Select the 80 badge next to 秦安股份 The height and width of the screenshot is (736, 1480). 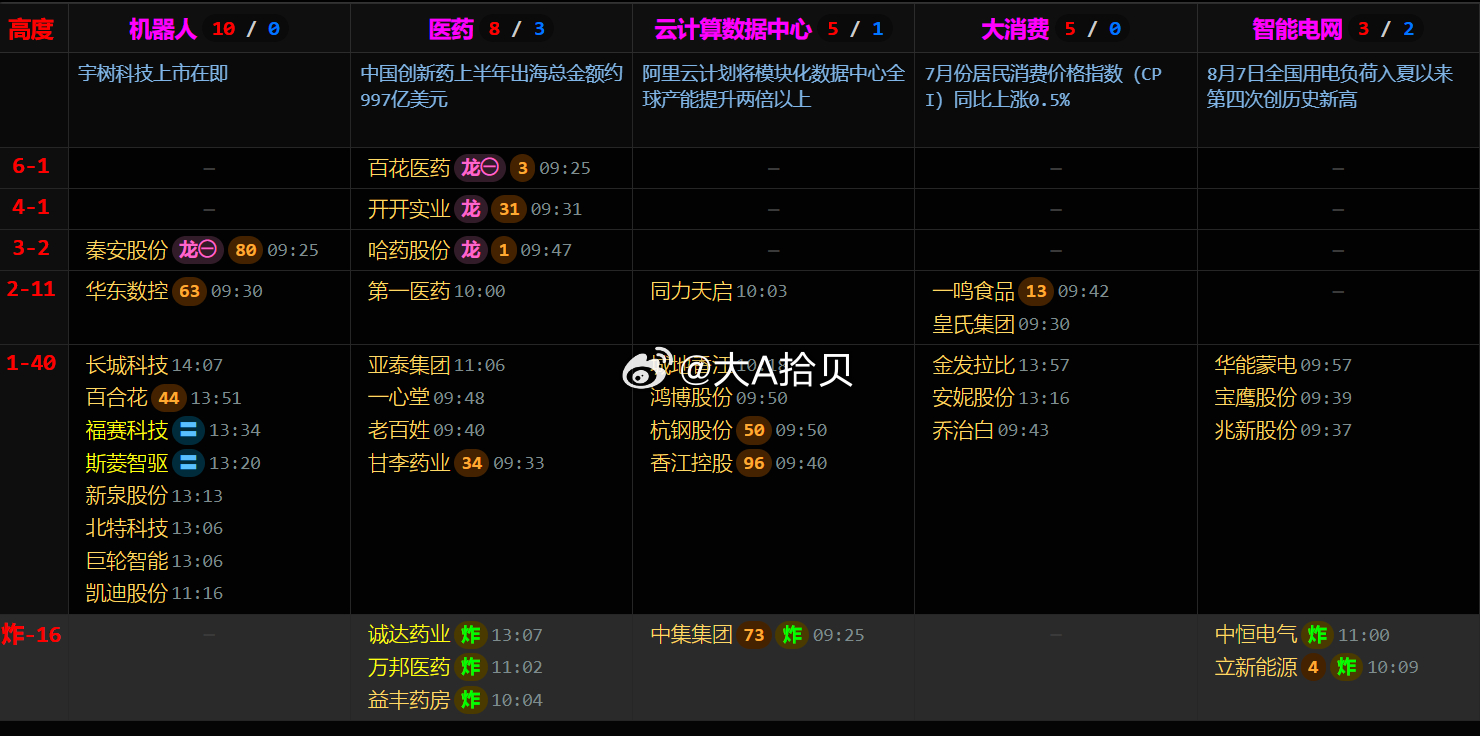245,250
